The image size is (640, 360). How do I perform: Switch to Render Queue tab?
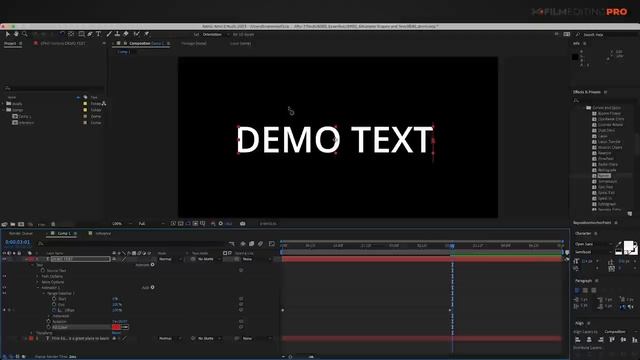click(x=21, y=233)
